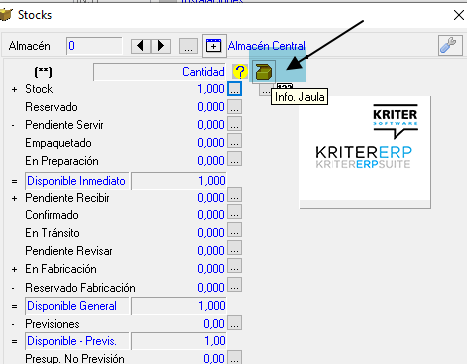Open Stock quantity detail ellipsis button

coord(234,89)
